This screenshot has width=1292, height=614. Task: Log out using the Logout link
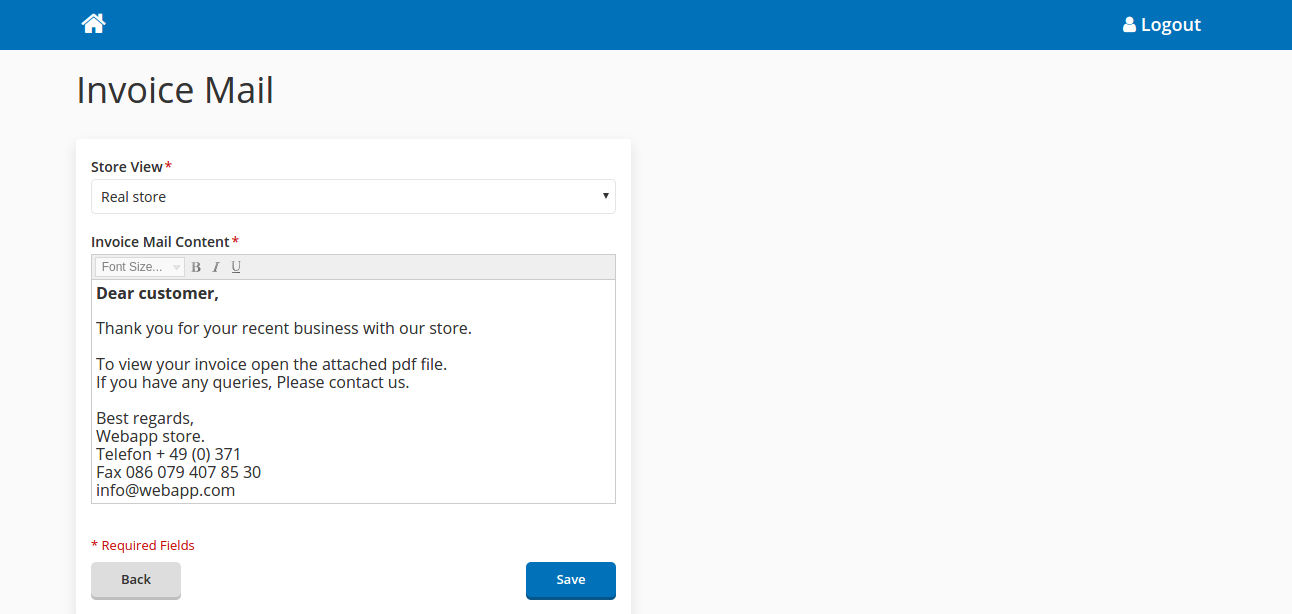point(1170,25)
